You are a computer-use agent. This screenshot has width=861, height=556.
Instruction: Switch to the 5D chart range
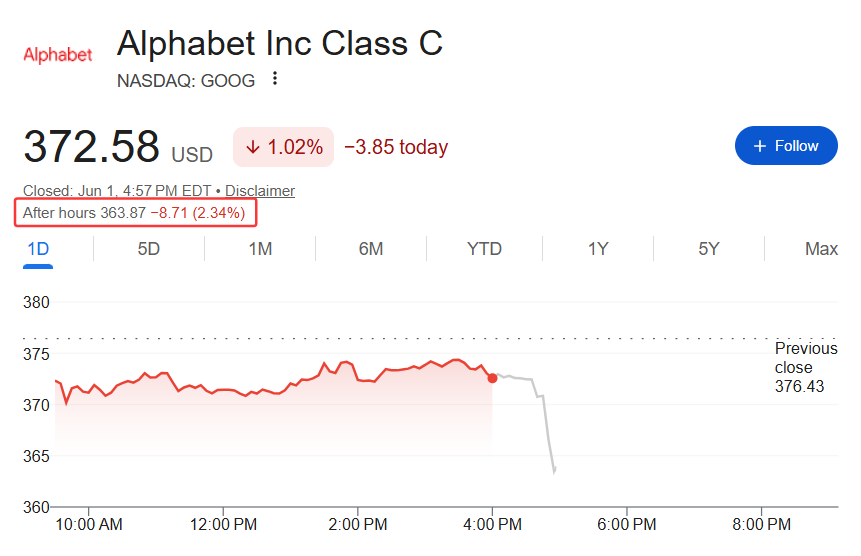[x=148, y=249]
